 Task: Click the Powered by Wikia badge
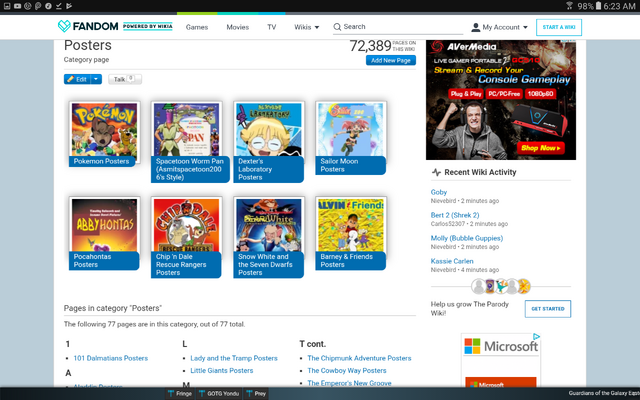tap(148, 26)
